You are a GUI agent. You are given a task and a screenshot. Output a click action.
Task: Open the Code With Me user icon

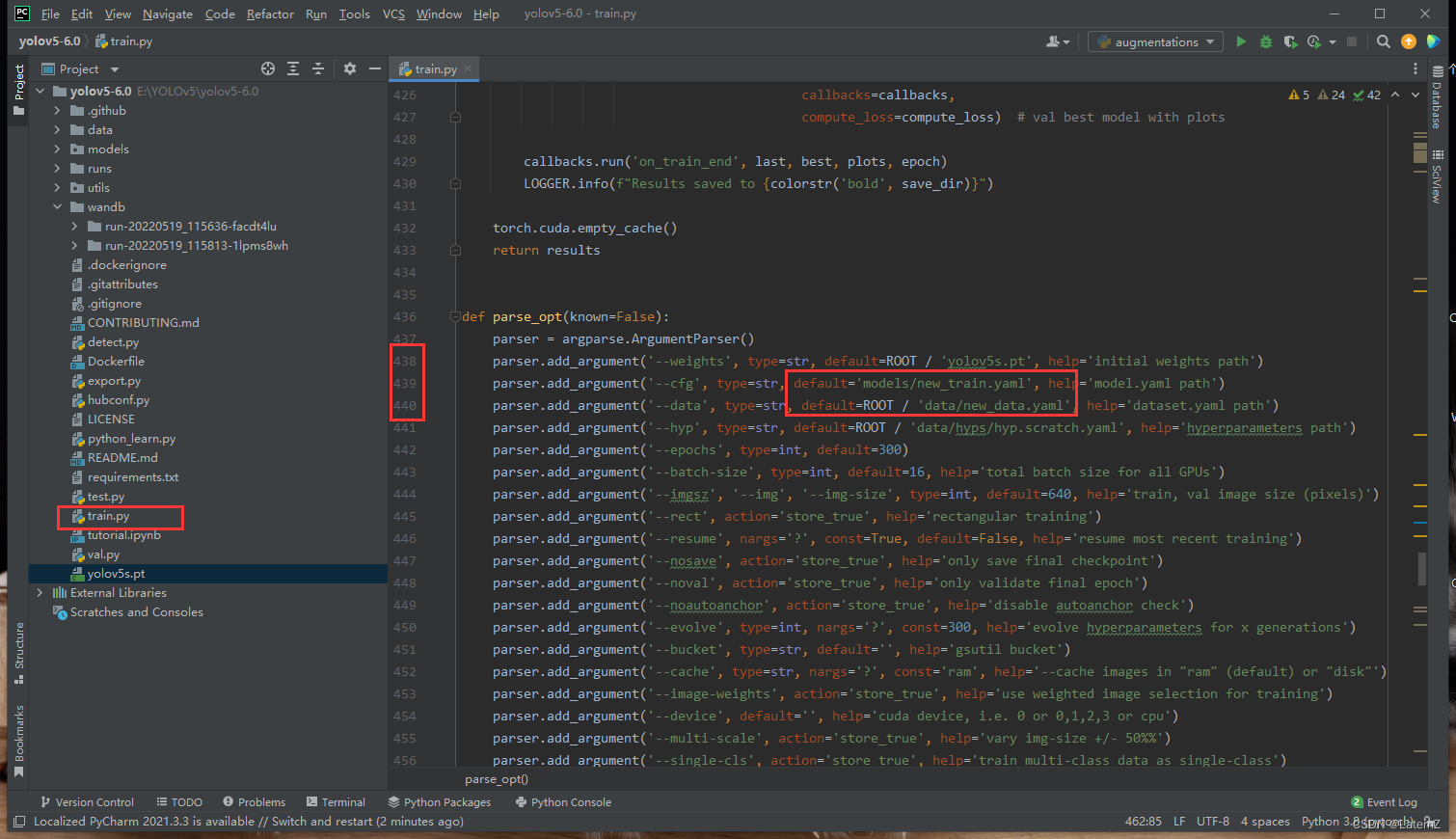coord(1058,41)
